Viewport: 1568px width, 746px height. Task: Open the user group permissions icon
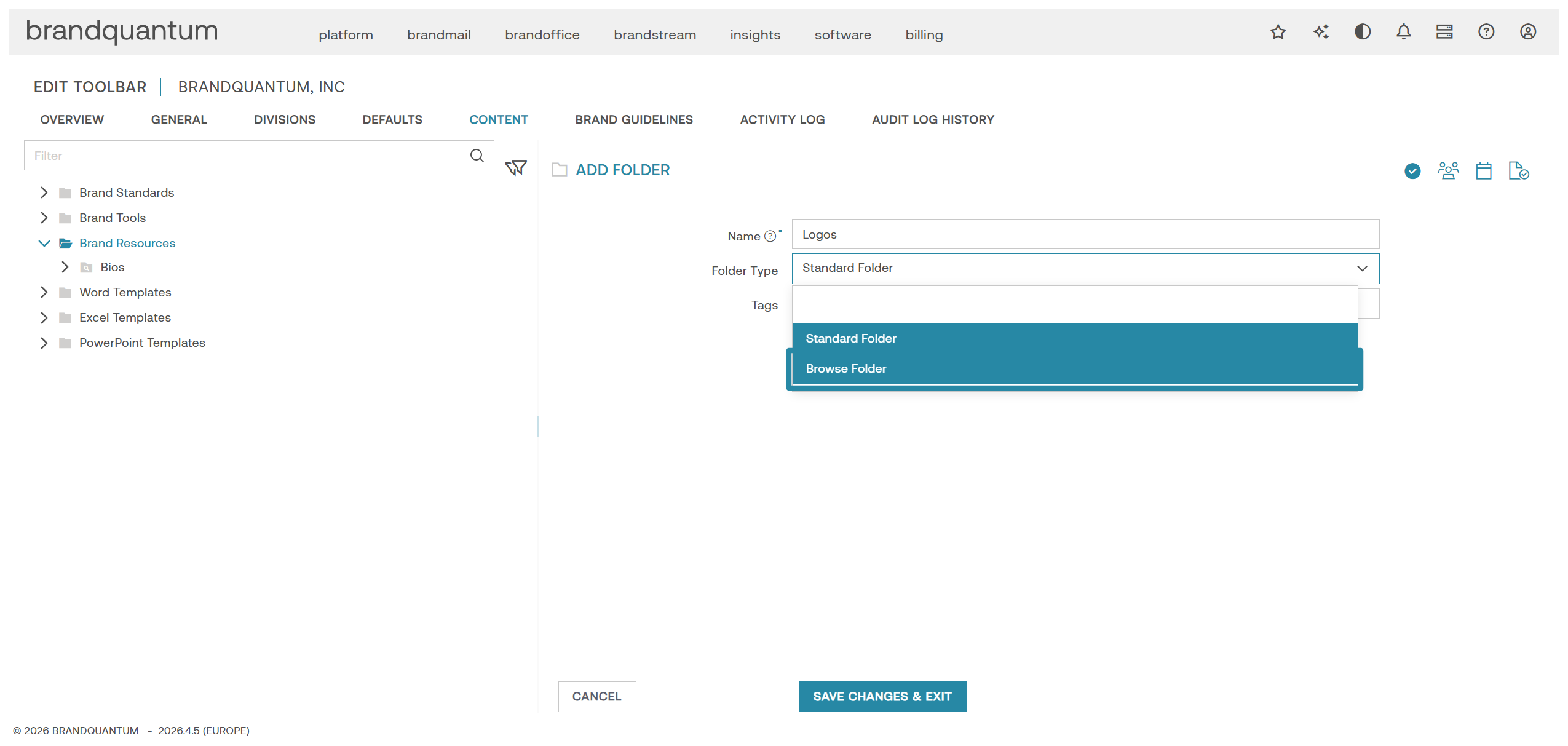pos(1448,171)
